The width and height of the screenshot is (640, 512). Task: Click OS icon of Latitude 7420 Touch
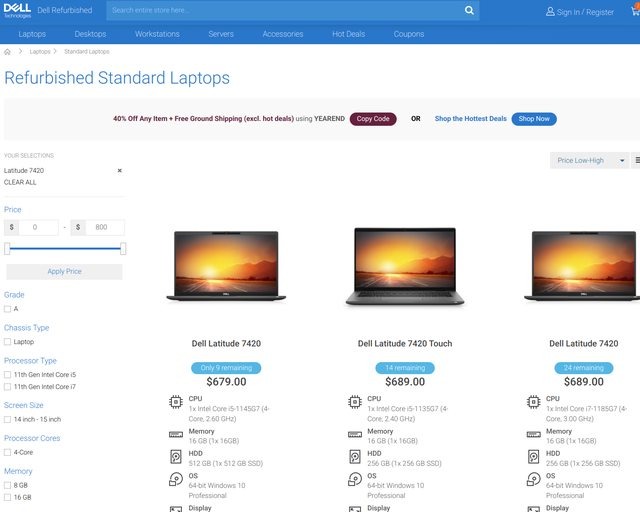tap(355, 479)
